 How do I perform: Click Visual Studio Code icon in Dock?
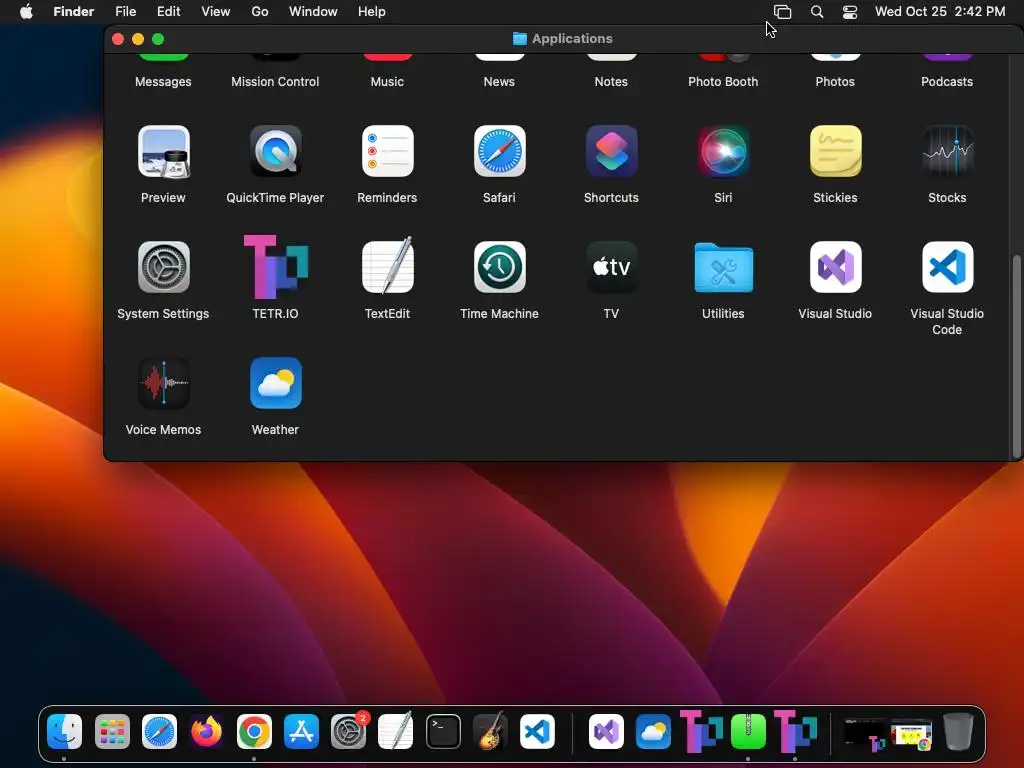(537, 731)
